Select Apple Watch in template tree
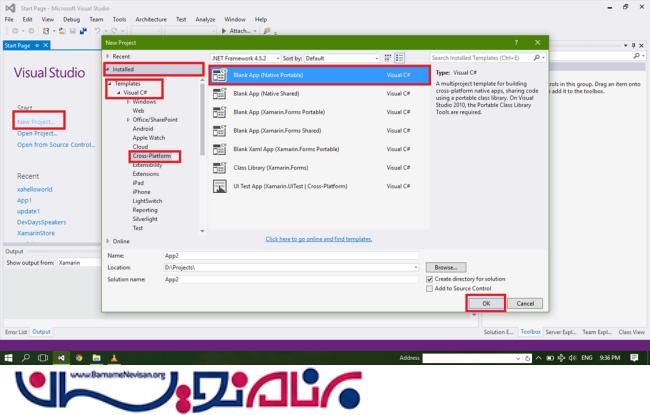The height and width of the screenshot is (415, 650). pyautogui.click(x=149, y=138)
